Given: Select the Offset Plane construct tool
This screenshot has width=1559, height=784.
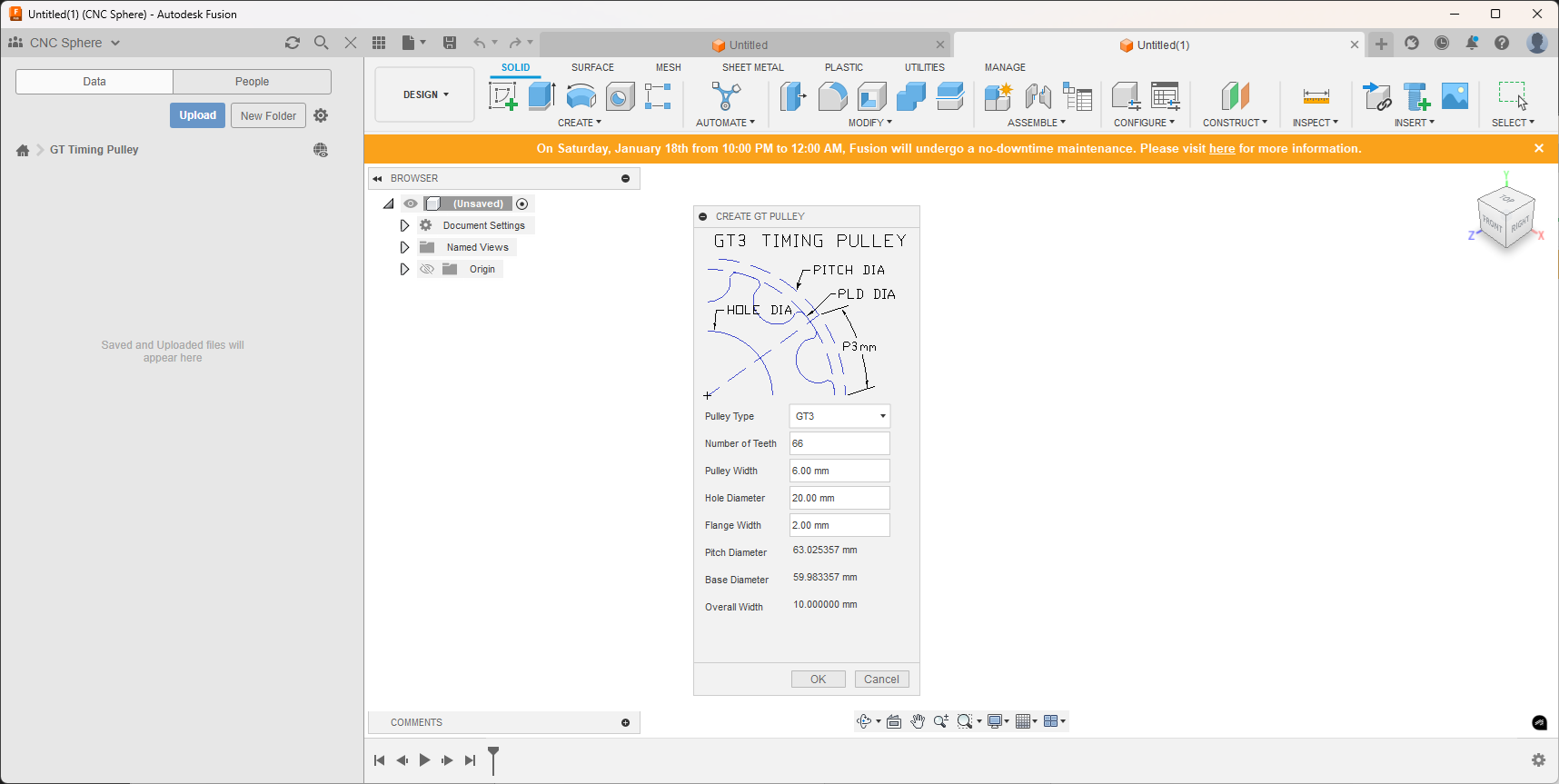Looking at the screenshot, I should point(1236,96).
